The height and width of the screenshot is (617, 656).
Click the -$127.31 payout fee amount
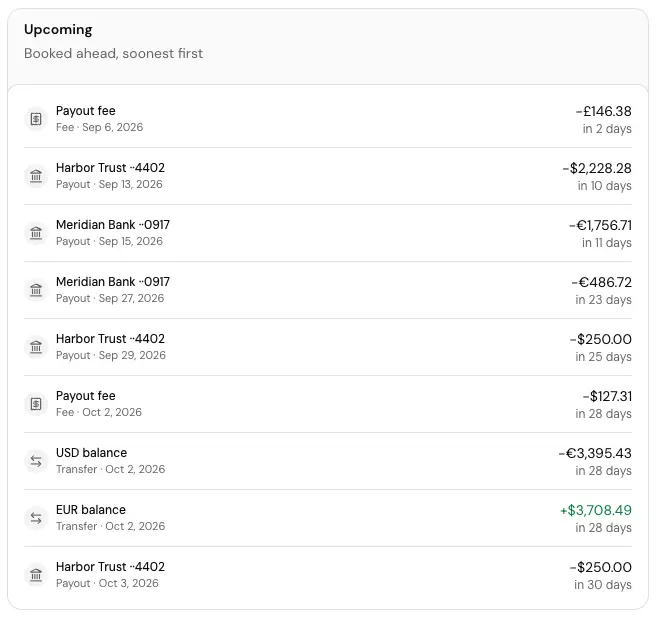pos(607,396)
